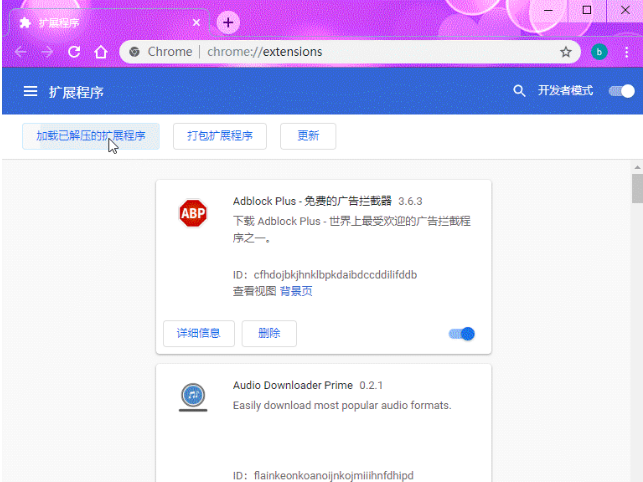Click the Chrome site info icon
The width and height of the screenshot is (643, 482).
(134, 52)
